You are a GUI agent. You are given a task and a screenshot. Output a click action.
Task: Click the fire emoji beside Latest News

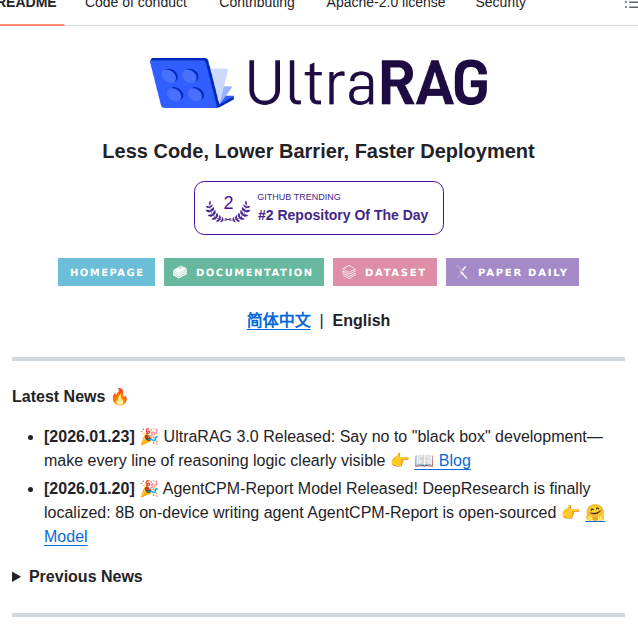(x=120, y=396)
